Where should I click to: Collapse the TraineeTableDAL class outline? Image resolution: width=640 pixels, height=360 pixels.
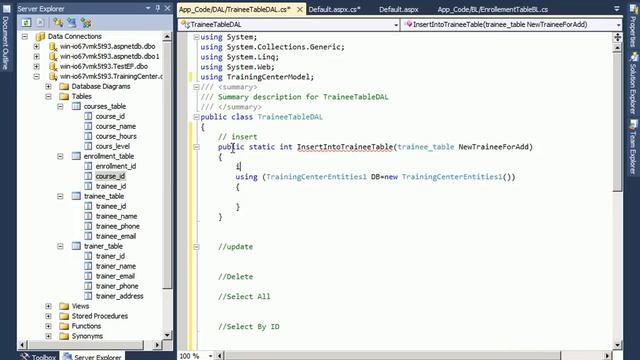196,117
